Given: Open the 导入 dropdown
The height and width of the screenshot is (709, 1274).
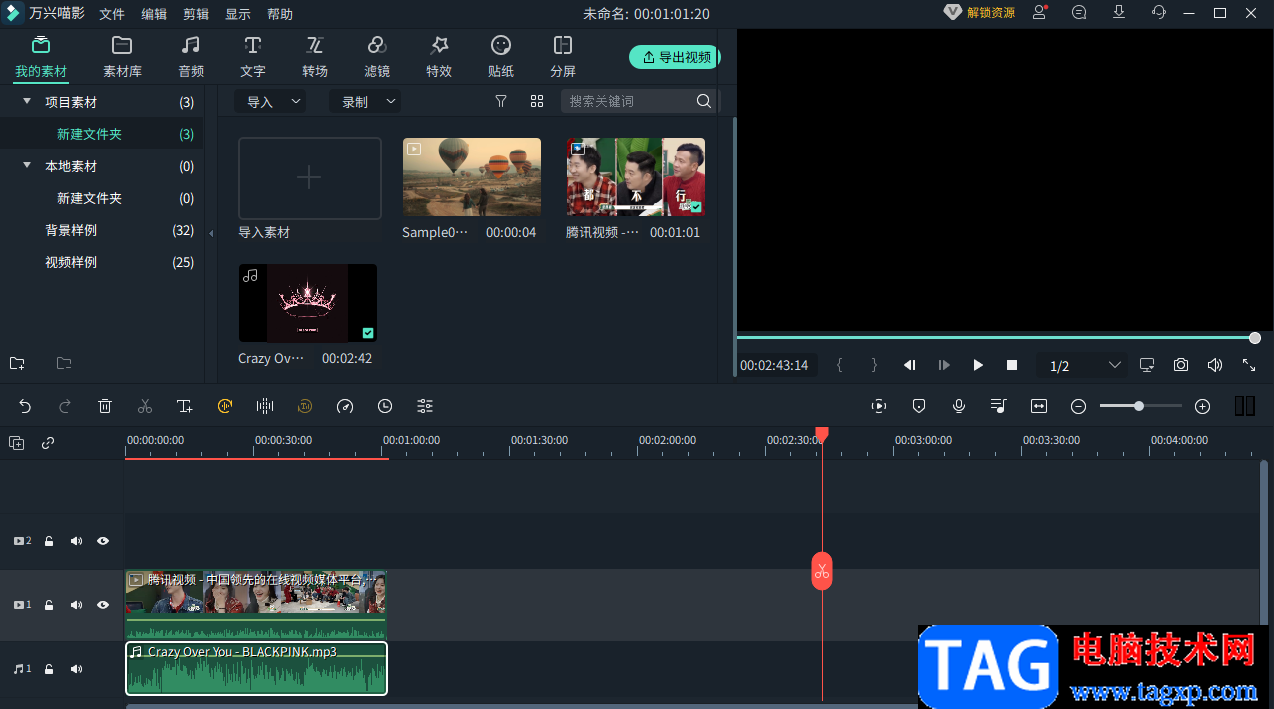Looking at the screenshot, I should click(270, 101).
